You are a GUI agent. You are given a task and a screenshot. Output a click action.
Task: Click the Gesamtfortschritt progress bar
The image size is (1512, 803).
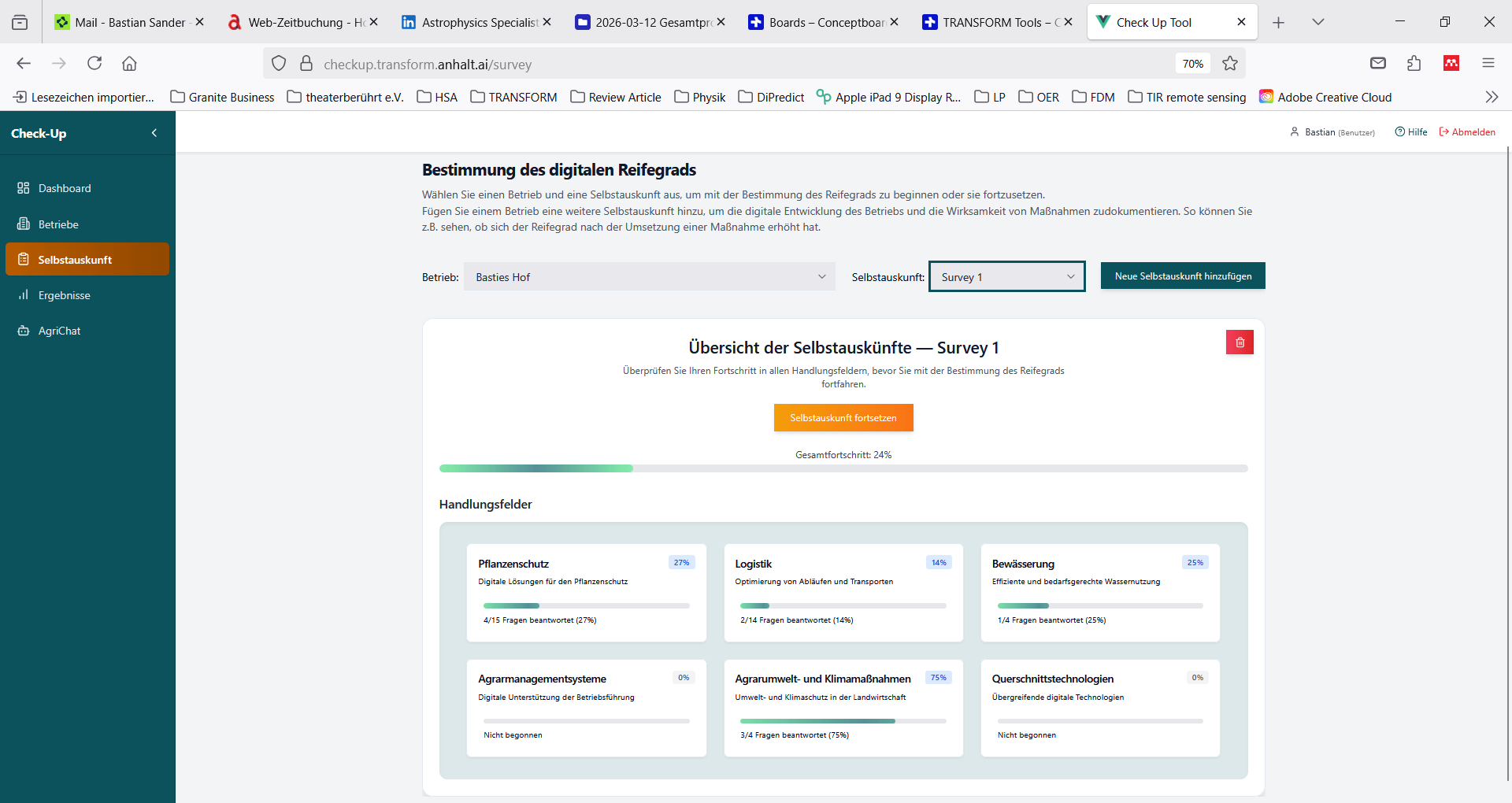tap(843, 468)
